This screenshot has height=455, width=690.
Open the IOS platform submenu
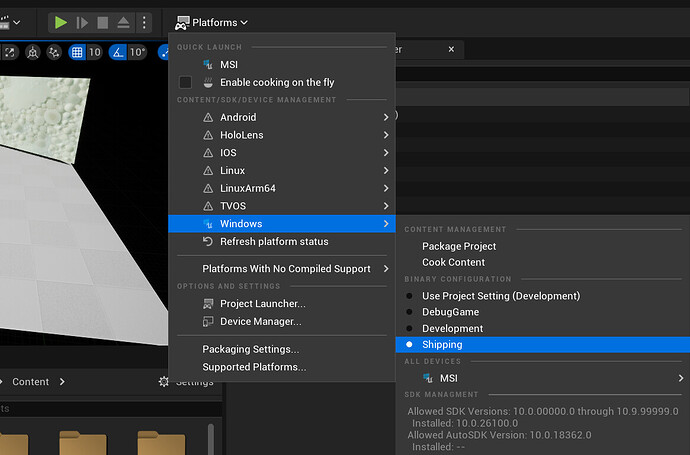(x=282, y=153)
